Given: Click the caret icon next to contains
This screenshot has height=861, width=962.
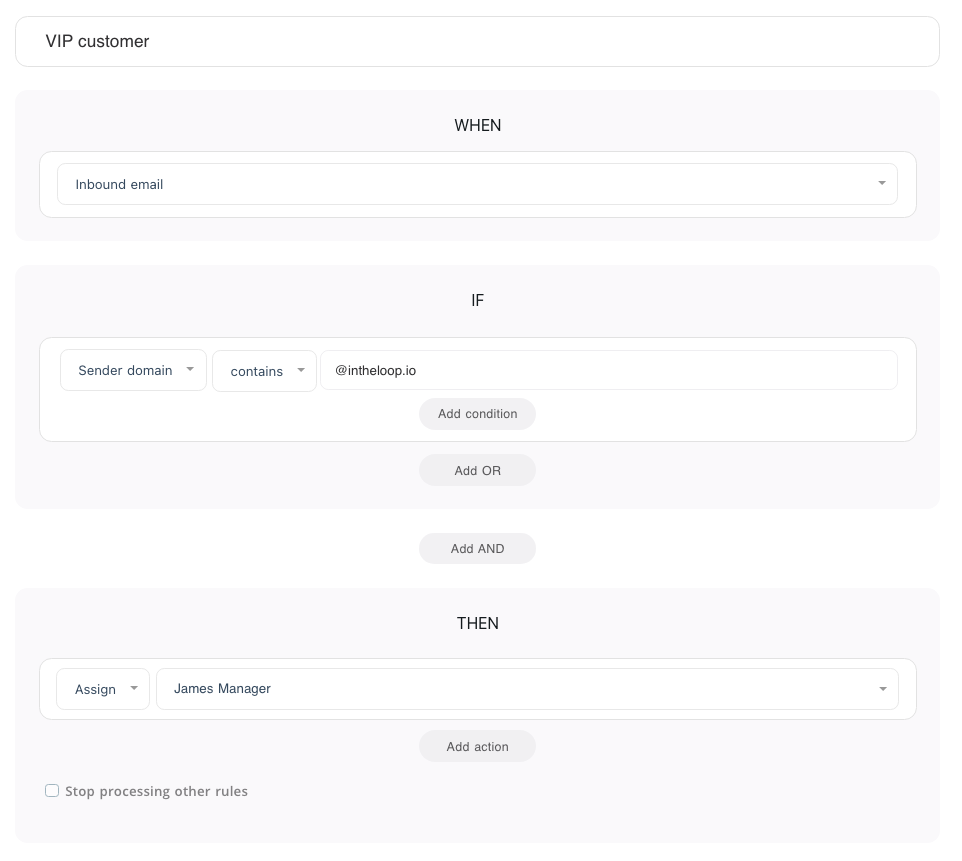Looking at the screenshot, I should [300, 371].
